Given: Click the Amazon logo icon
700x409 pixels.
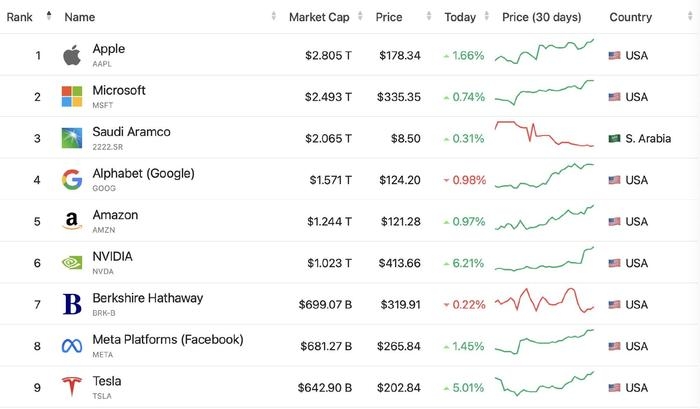Looking at the screenshot, I should click(72, 221).
